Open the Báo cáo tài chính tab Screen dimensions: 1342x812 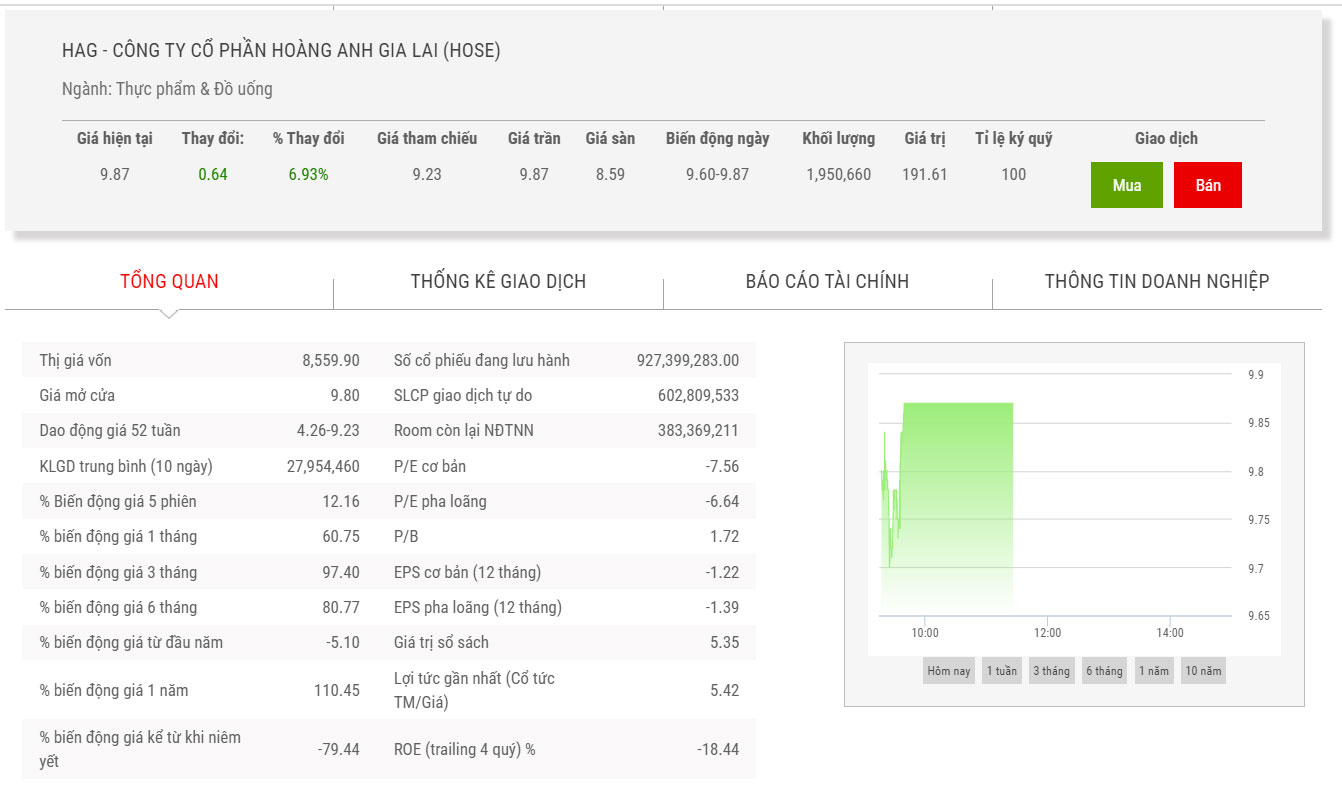827,281
